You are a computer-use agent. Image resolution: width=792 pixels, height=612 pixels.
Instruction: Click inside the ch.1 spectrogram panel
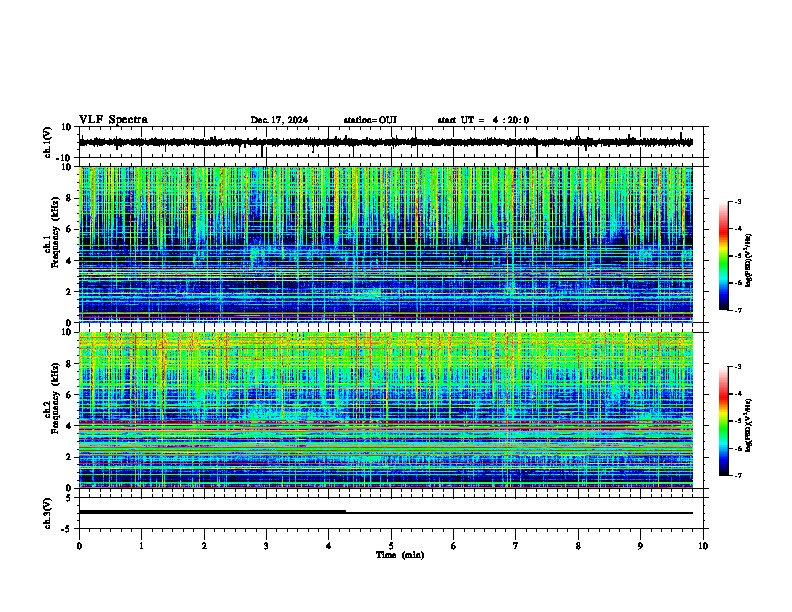385,244
